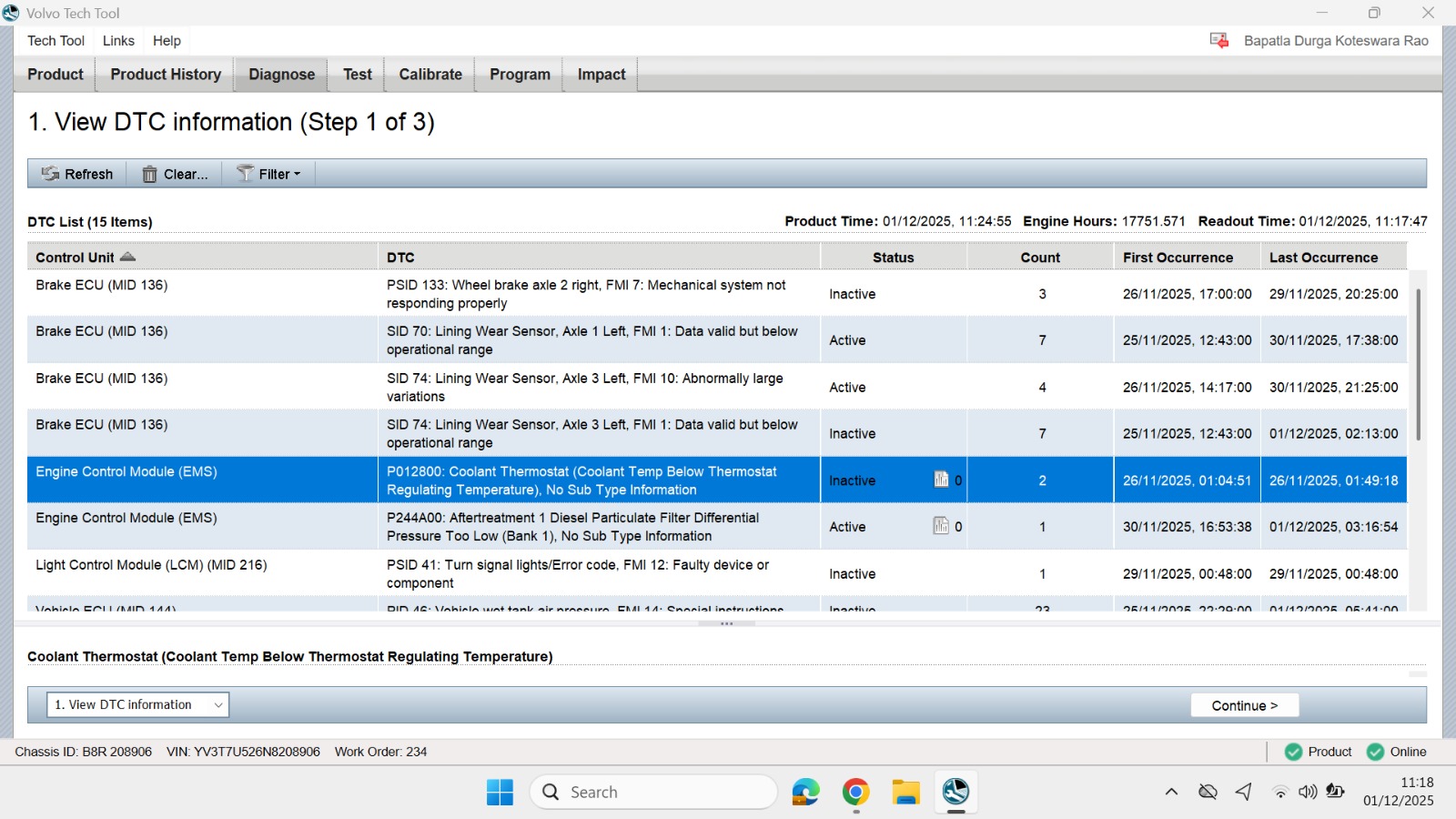This screenshot has height=819, width=1456.
Task: Open the Windows Start menu
Action: (x=500, y=793)
